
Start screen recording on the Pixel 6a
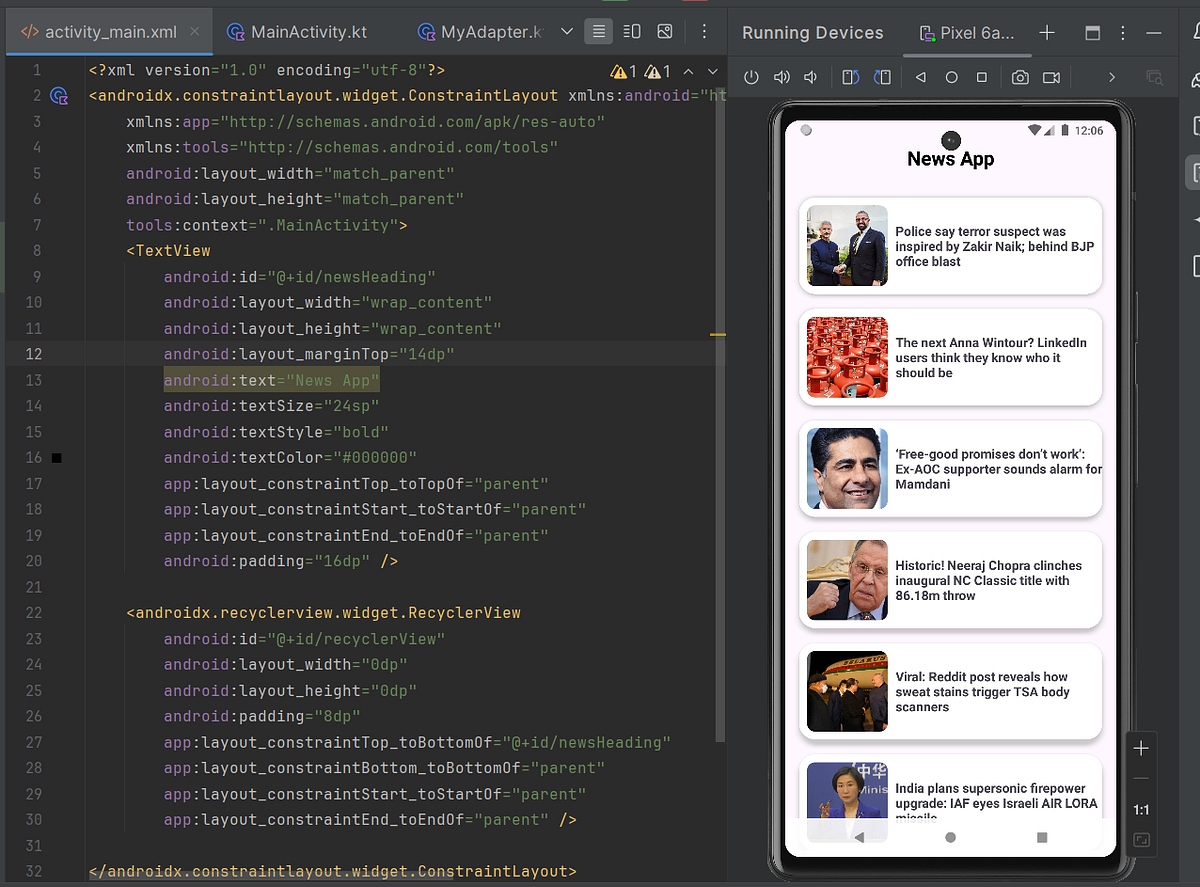[x=1052, y=76]
